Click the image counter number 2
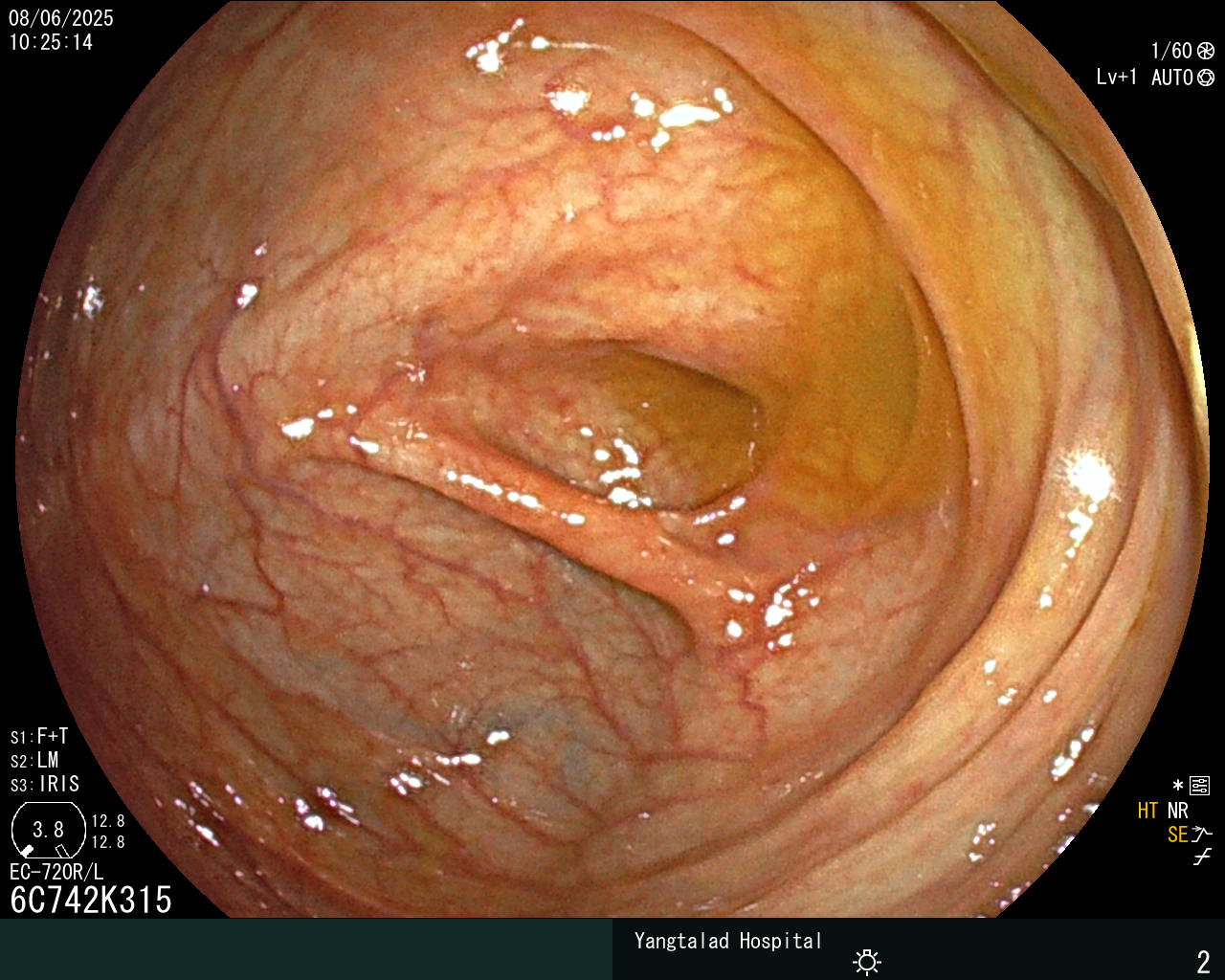This screenshot has height=980, width=1225. 1204,961
